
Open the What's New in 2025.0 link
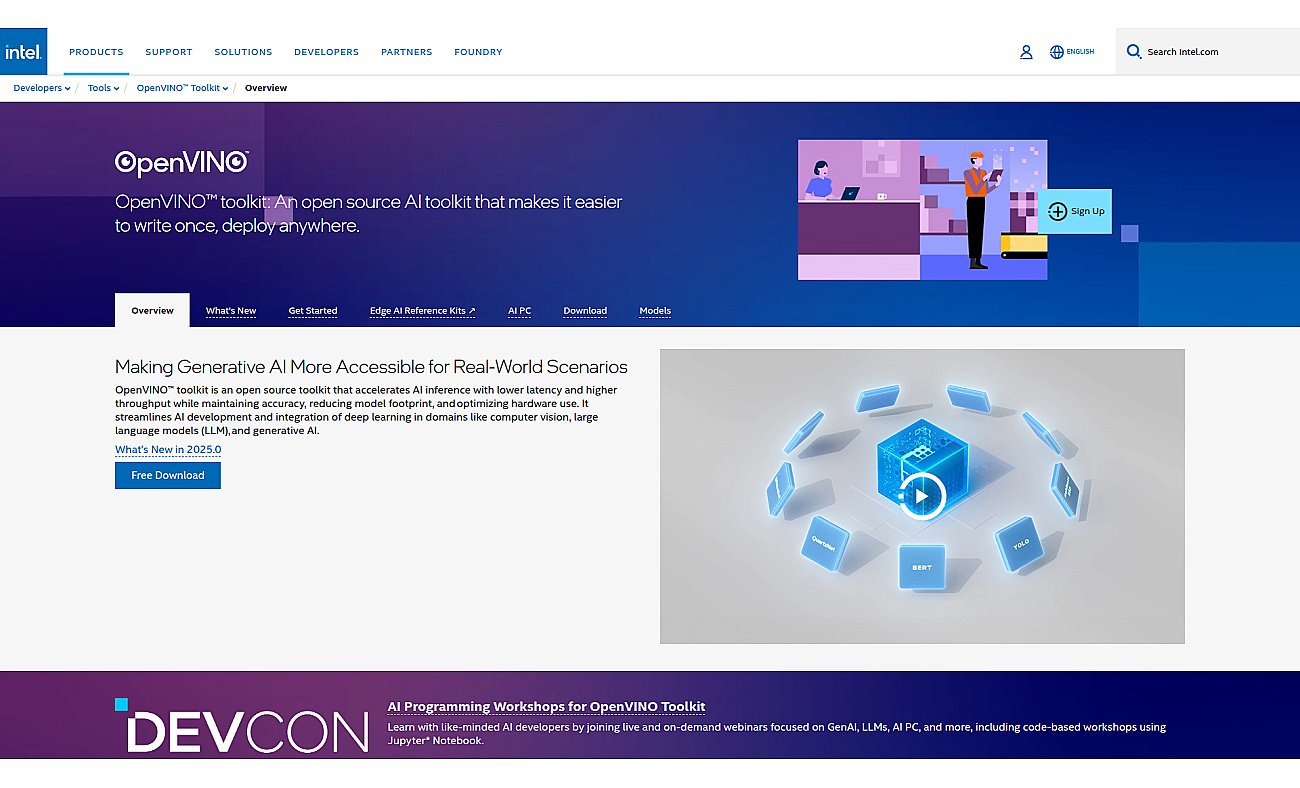168,450
